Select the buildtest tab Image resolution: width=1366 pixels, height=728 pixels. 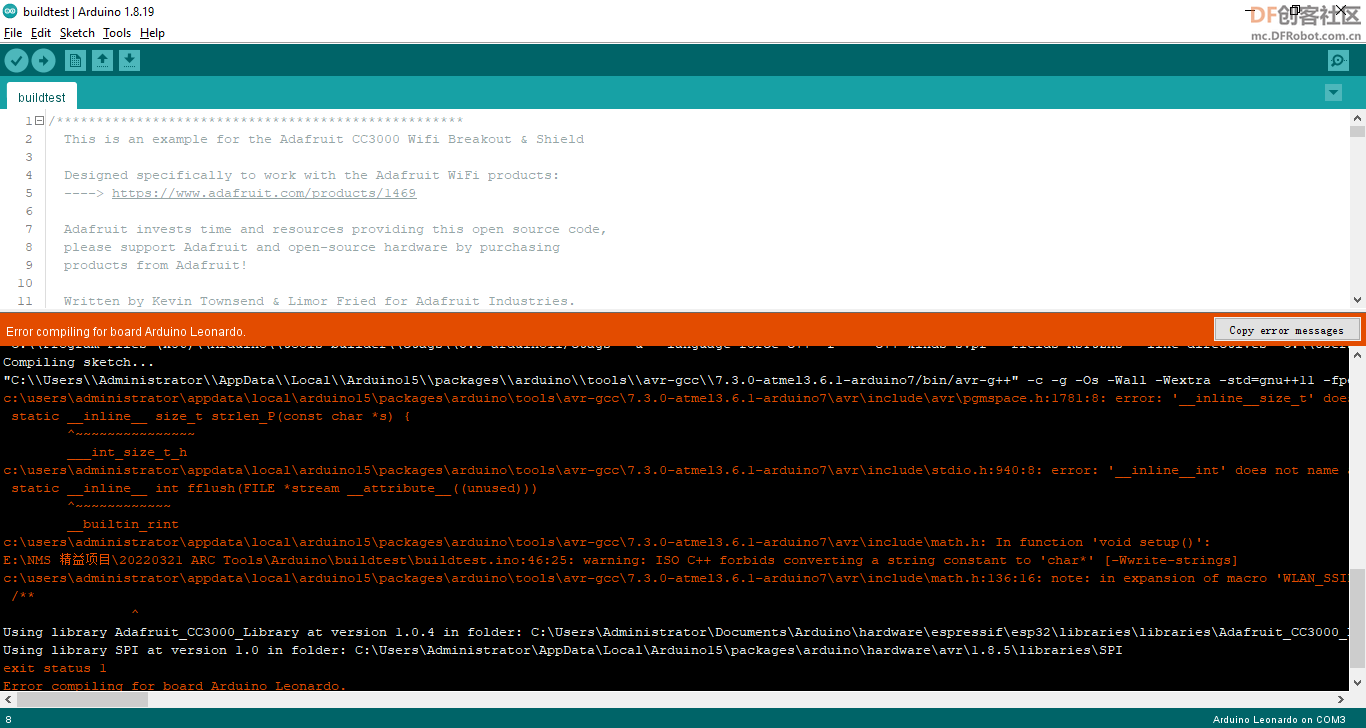42,97
